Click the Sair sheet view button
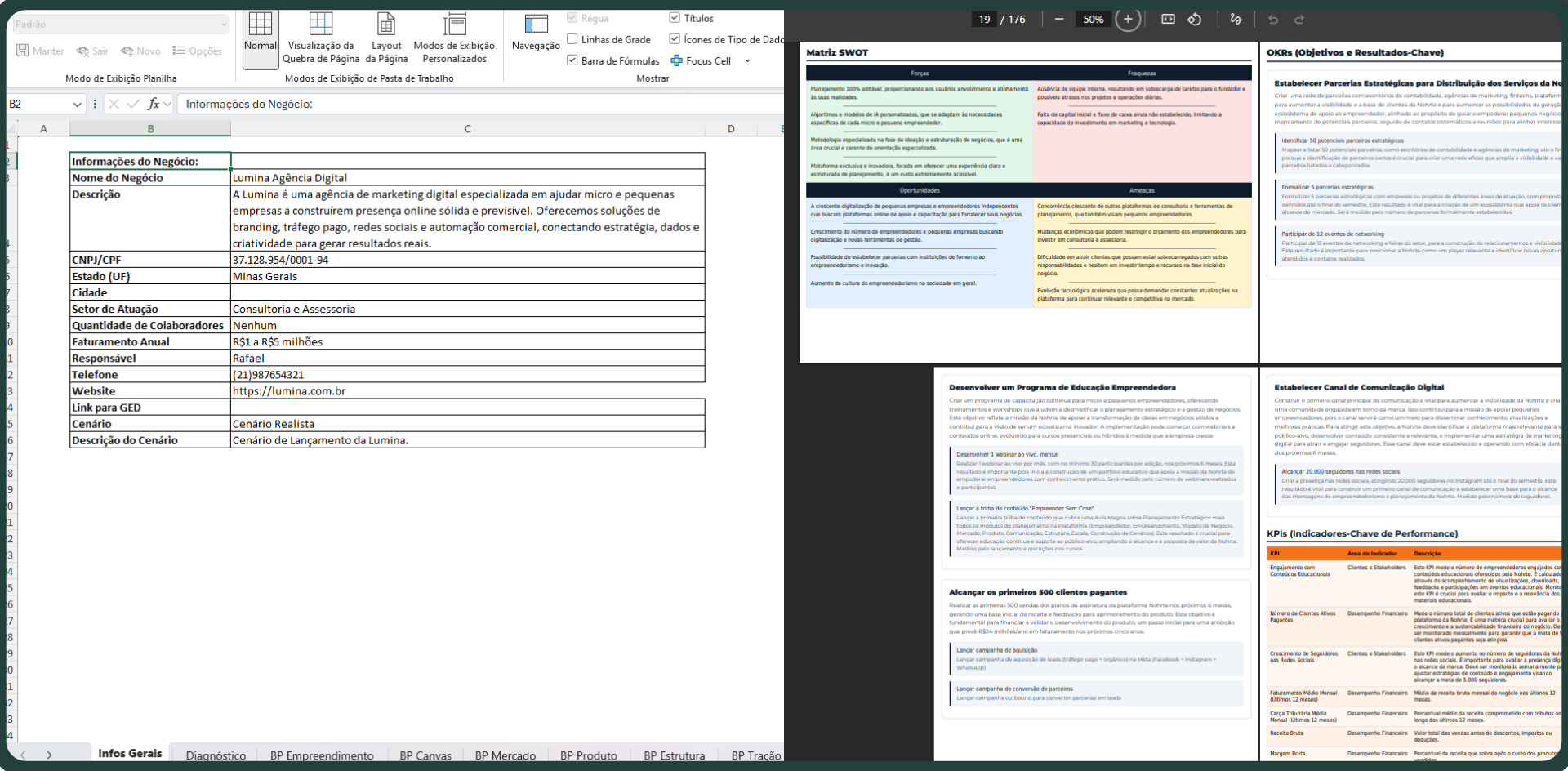The height and width of the screenshot is (771, 1568). pos(92,51)
